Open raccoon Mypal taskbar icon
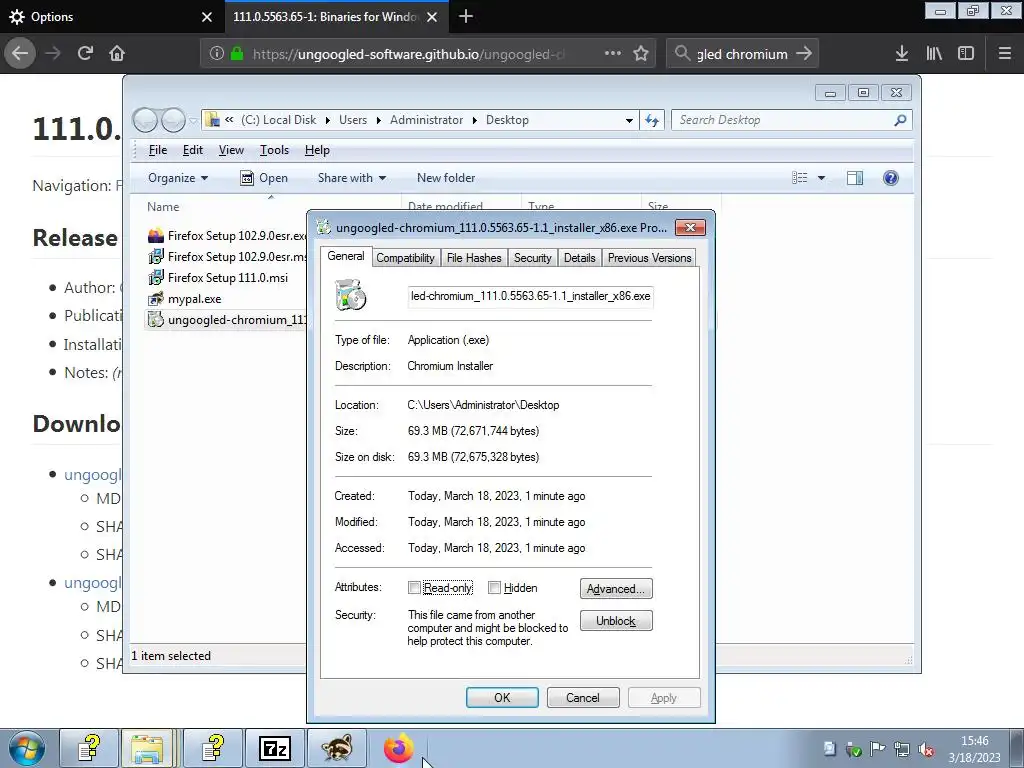This screenshot has width=1024, height=768. point(337,748)
